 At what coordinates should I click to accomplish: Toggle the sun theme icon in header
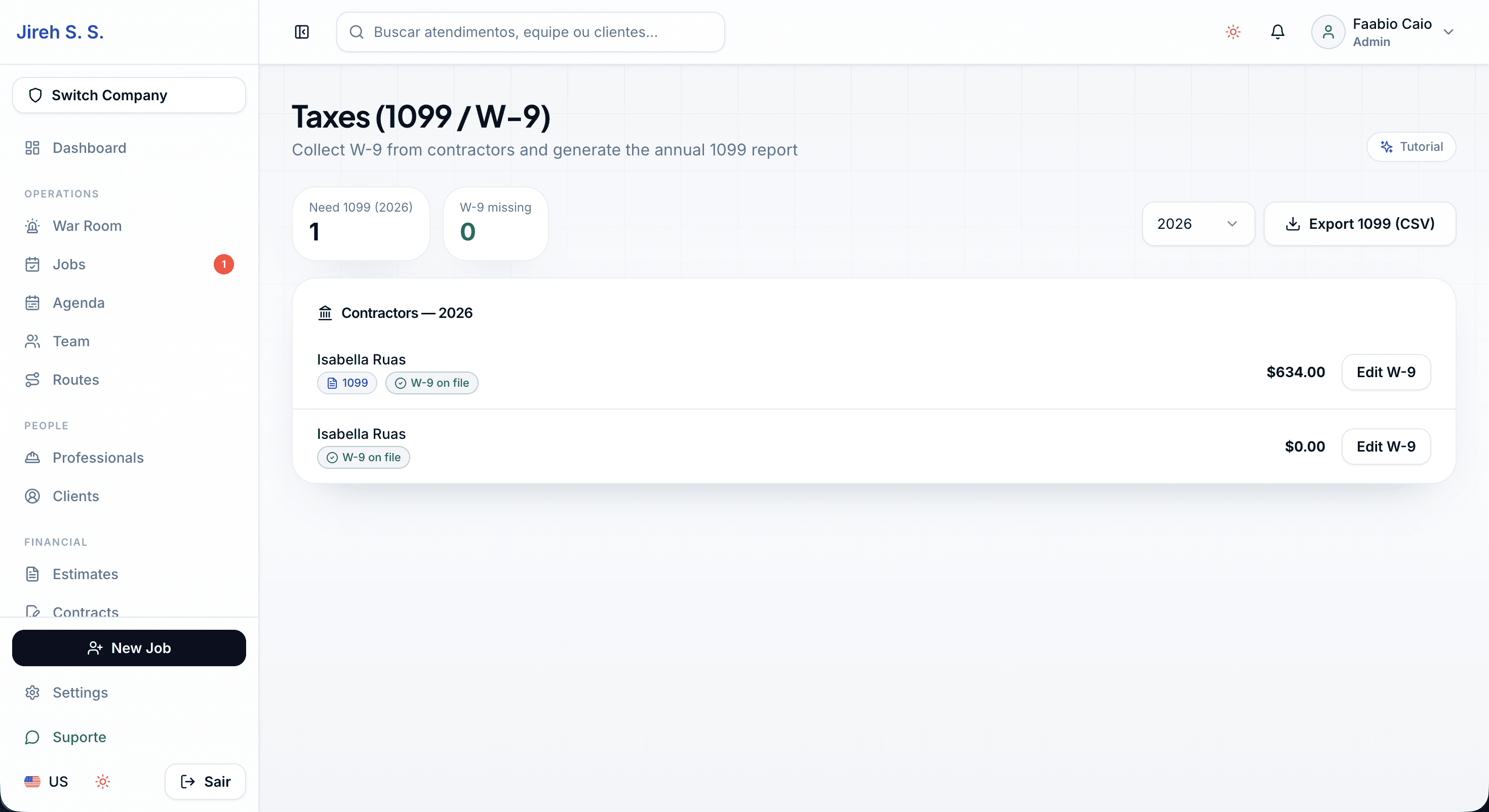pos(1233,32)
